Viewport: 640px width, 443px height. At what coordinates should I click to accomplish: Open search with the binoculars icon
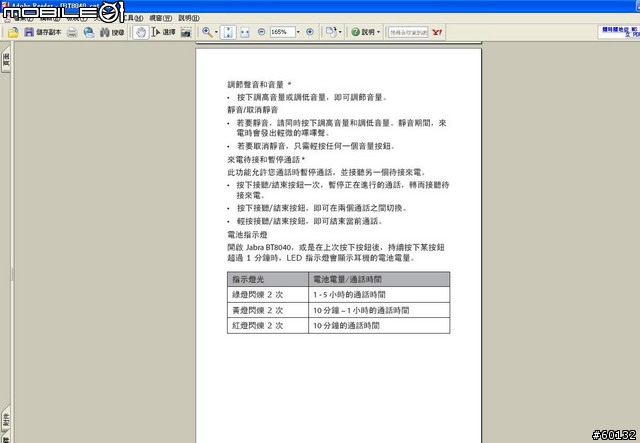105,32
